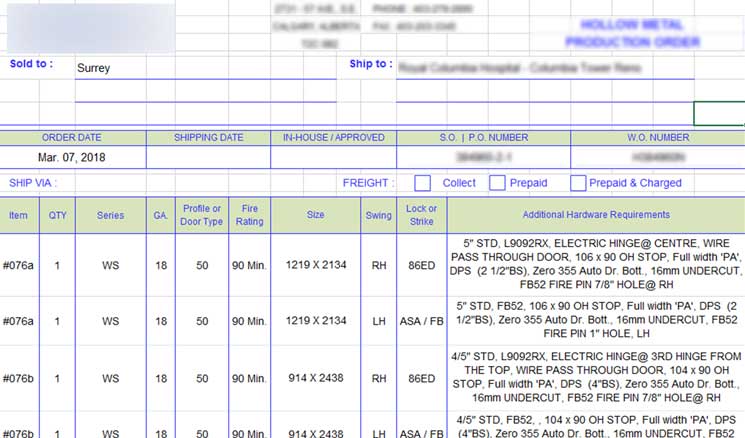This screenshot has width=745, height=438.
Task: Select the Order Date cell Mar. 07, 2018
Action: click(72, 157)
